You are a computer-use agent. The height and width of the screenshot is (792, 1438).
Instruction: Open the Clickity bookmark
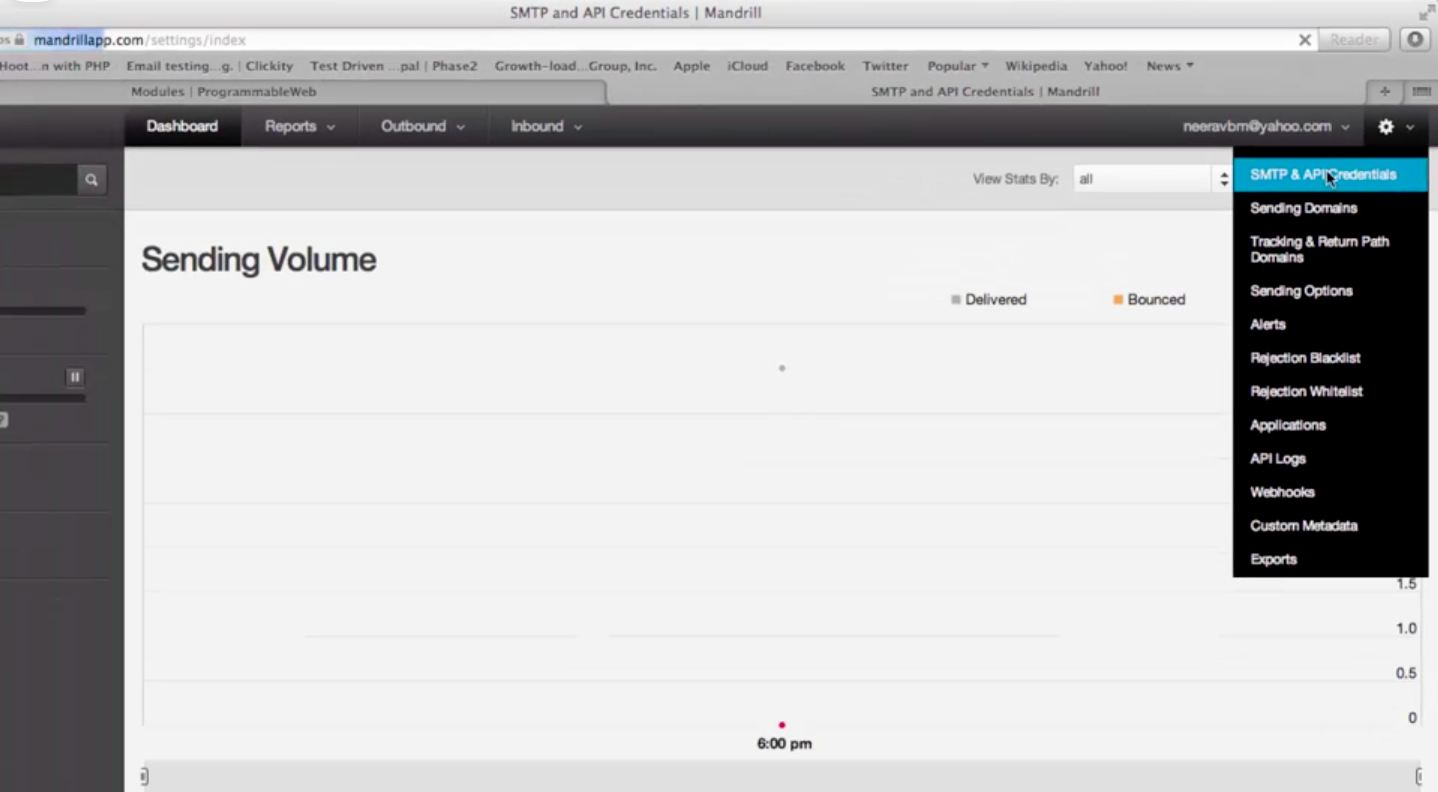269,66
